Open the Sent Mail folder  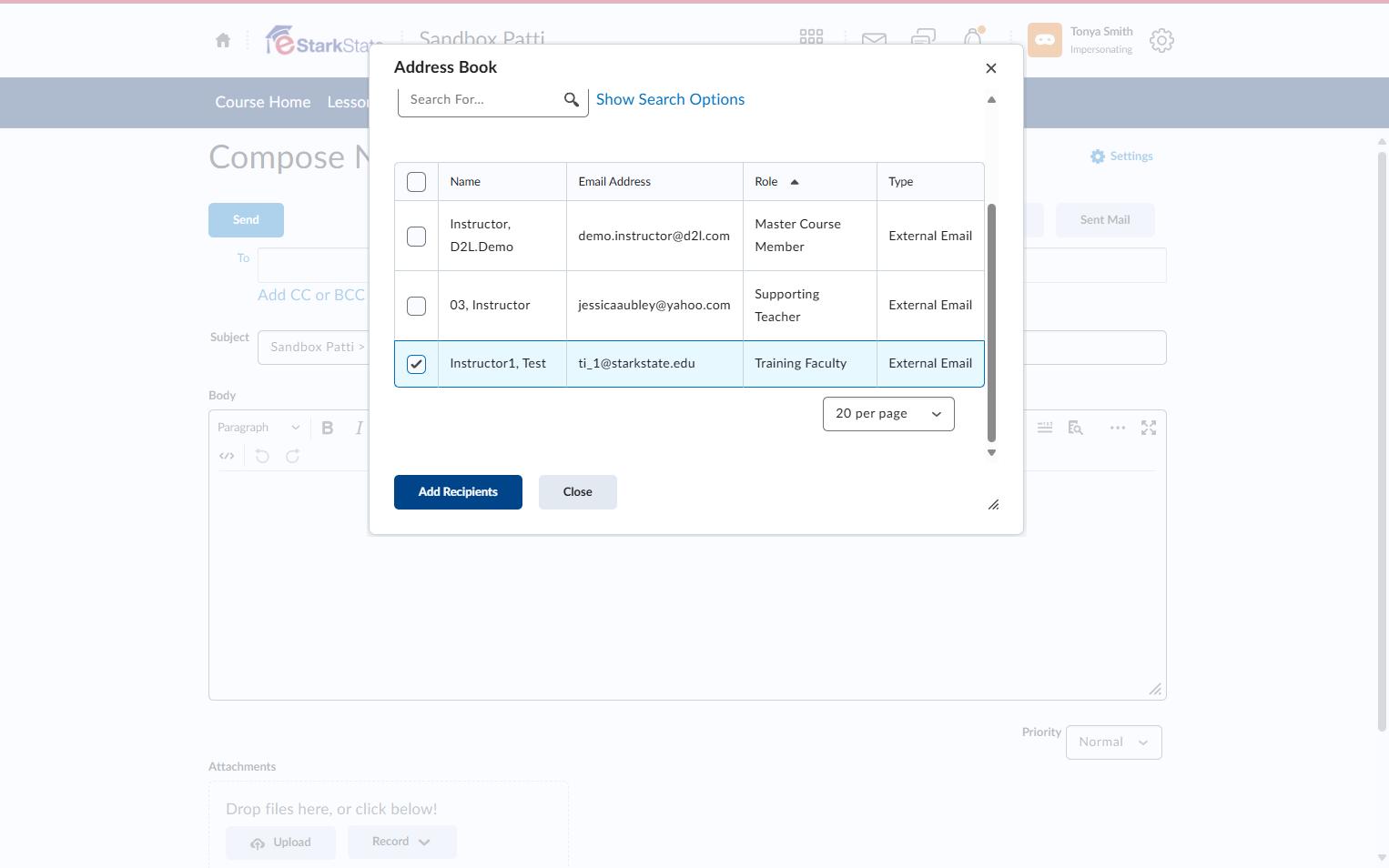click(x=1105, y=220)
